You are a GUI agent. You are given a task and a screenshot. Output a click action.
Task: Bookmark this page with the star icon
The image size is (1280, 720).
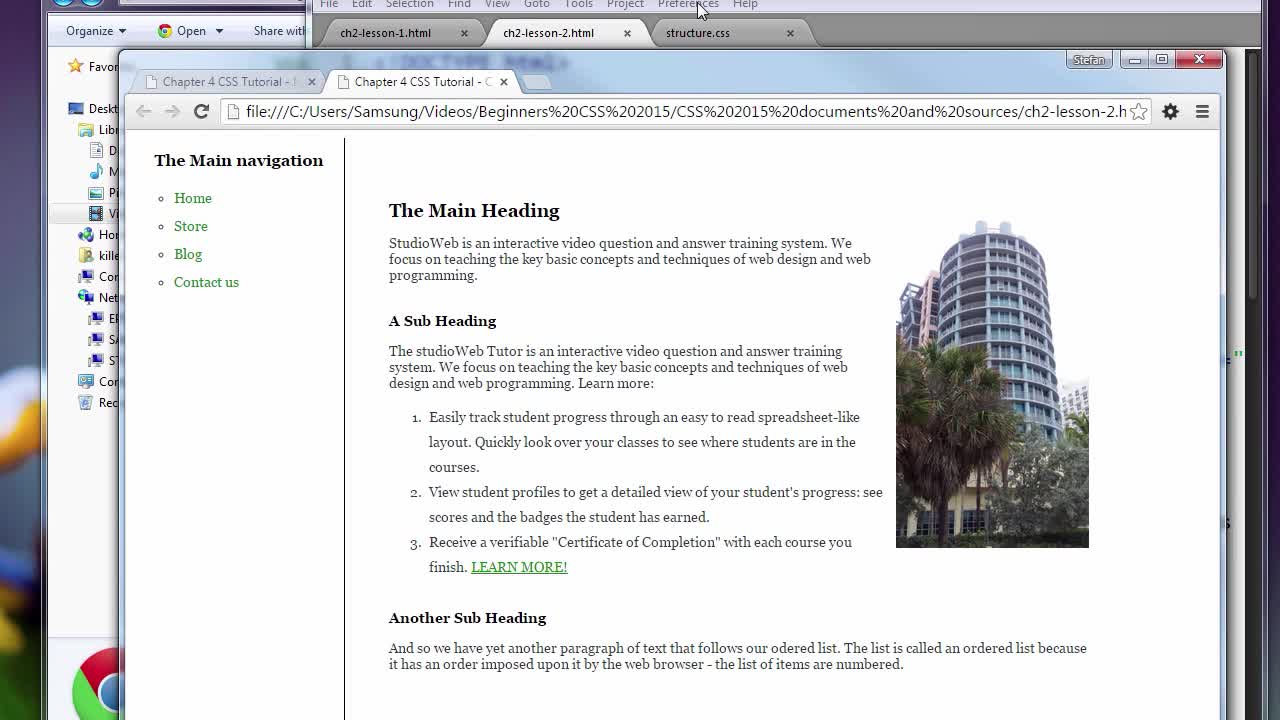tap(1138, 111)
